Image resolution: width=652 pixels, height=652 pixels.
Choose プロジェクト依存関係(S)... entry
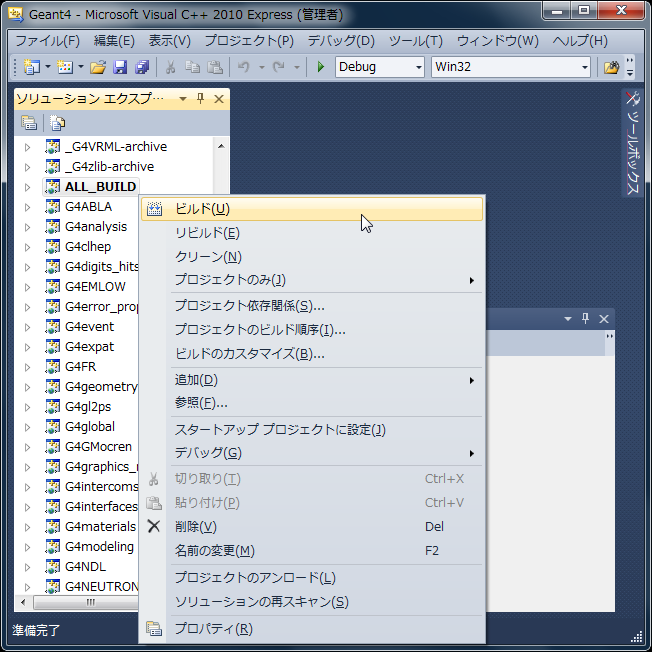(x=312, y=306)
